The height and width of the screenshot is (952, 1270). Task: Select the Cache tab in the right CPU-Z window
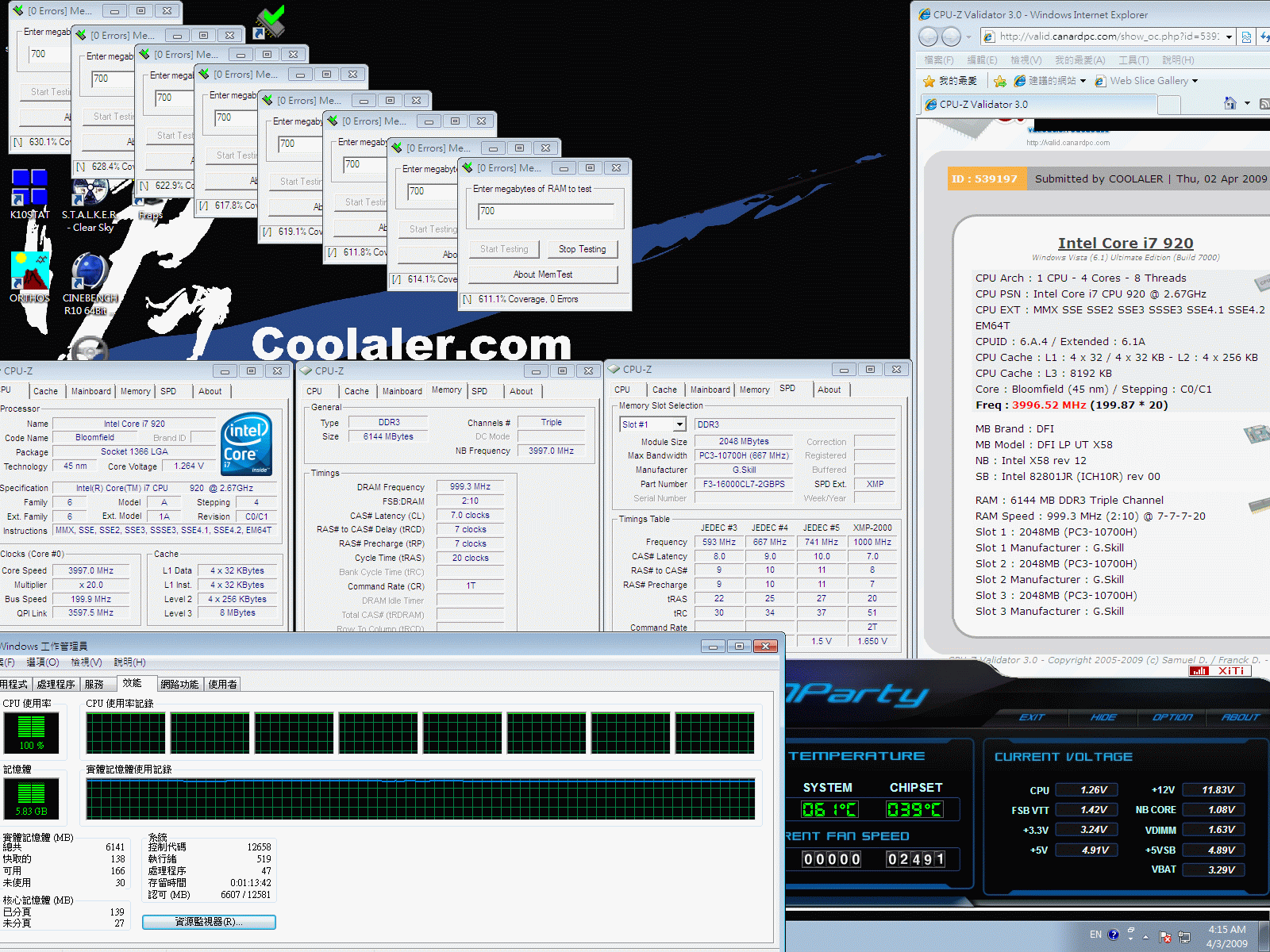[x=664, y=390]
